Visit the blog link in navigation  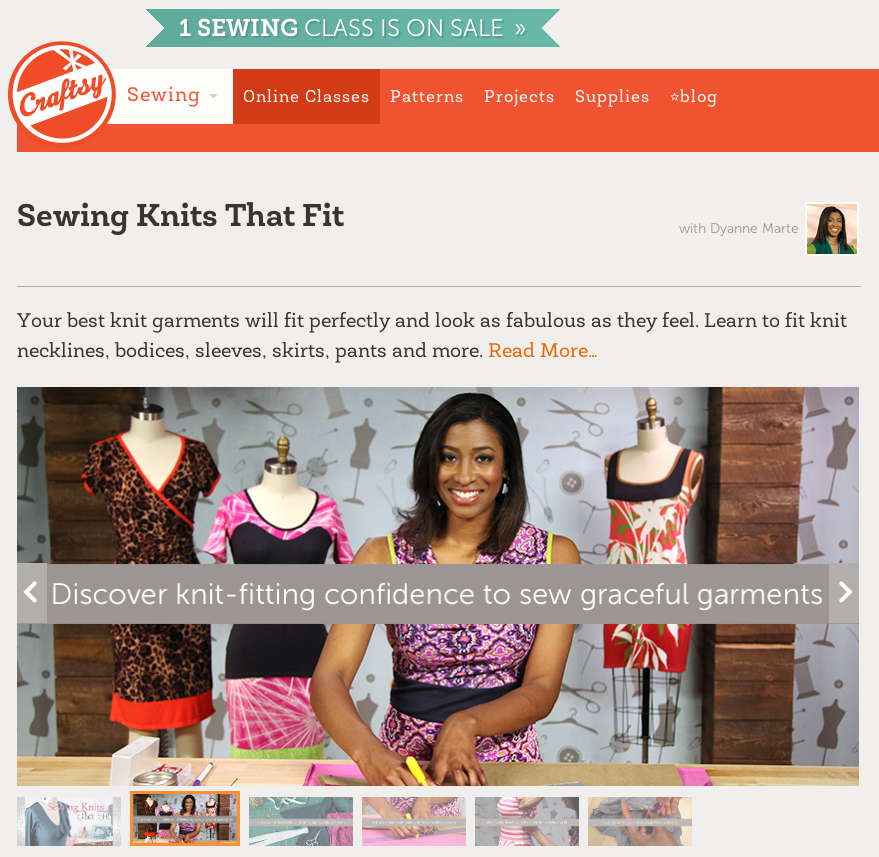click(693, 96)
